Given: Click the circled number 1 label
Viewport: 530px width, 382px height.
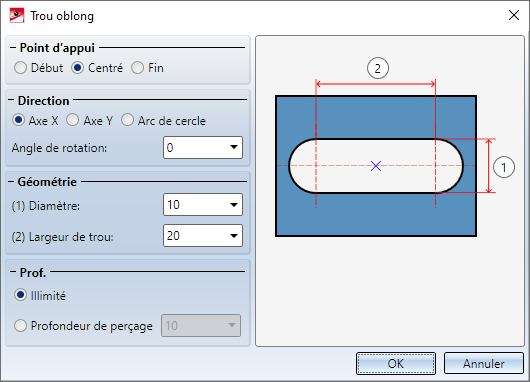Looking at the screenshot, I should [504, 167].
